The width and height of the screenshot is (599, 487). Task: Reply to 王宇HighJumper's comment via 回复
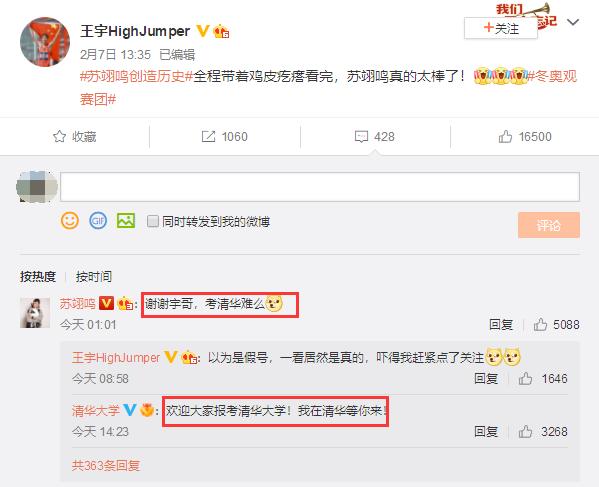click(x=486, y=379)
